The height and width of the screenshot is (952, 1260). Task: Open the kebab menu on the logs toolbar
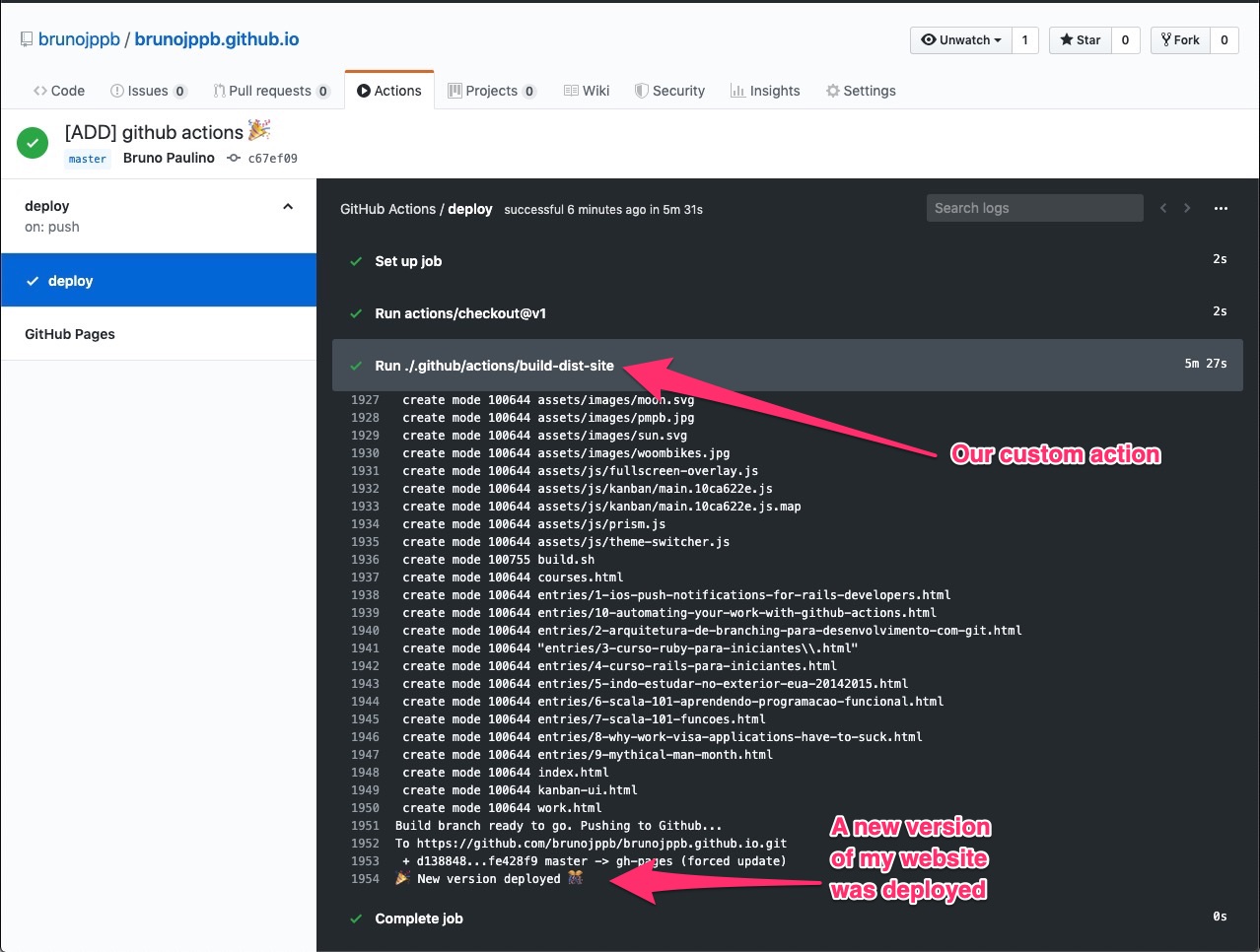pyautogui.click(x=1221, y=208)
